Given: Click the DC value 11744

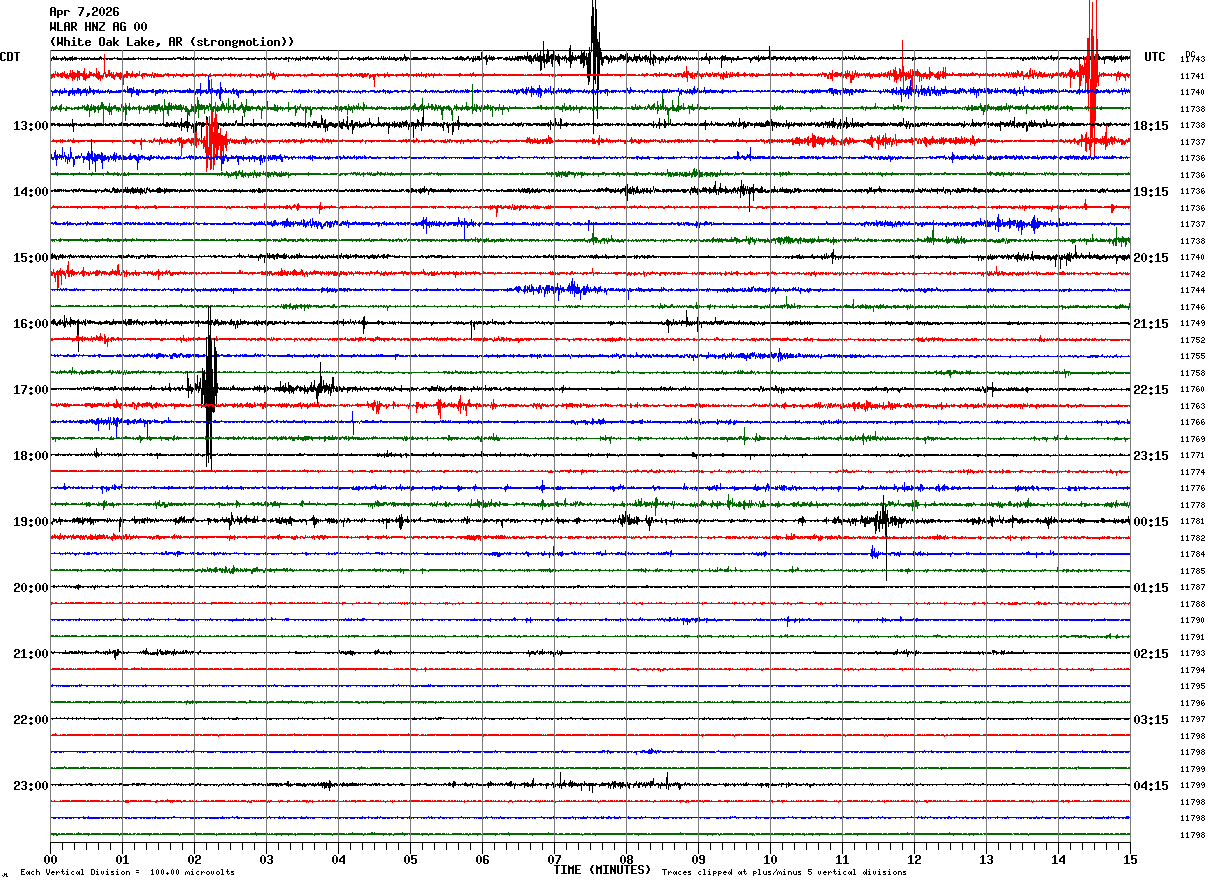Looking at the screenshot, I should (x=1192, y=290).
